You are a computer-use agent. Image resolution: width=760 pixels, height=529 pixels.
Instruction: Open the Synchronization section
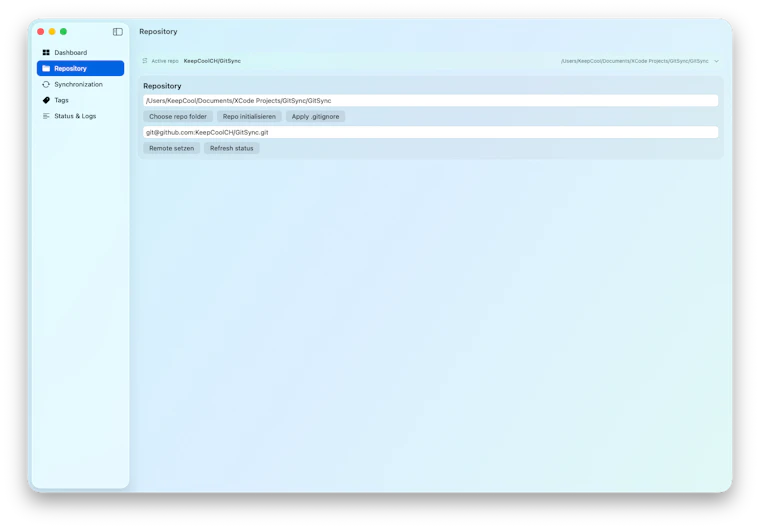pos(80,84)
